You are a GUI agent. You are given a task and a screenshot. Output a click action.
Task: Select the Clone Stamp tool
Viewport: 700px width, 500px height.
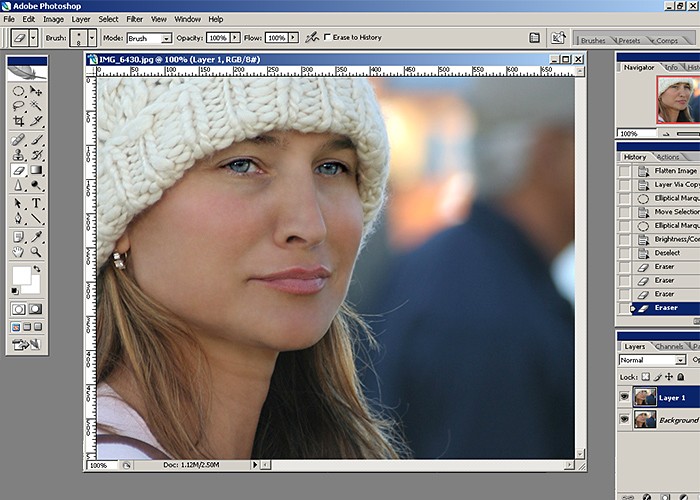click(18, 155)
